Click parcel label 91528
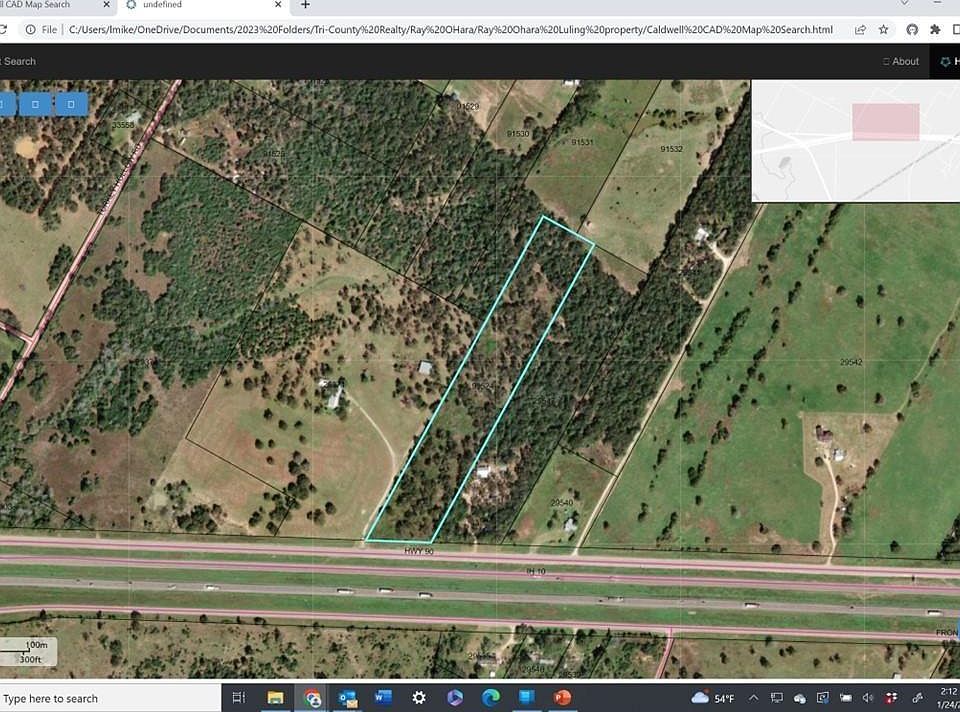 pos(274,154)
